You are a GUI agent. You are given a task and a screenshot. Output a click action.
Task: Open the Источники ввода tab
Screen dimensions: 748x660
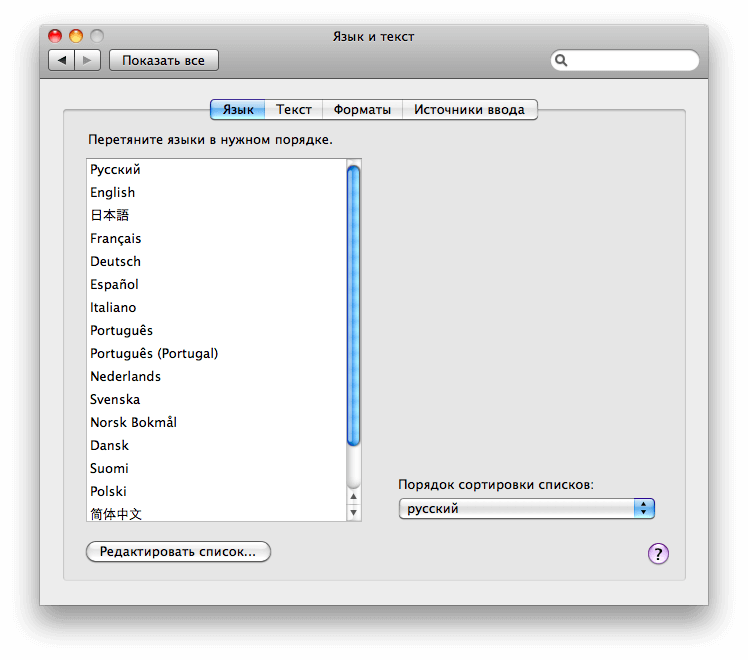coord(469,110)
